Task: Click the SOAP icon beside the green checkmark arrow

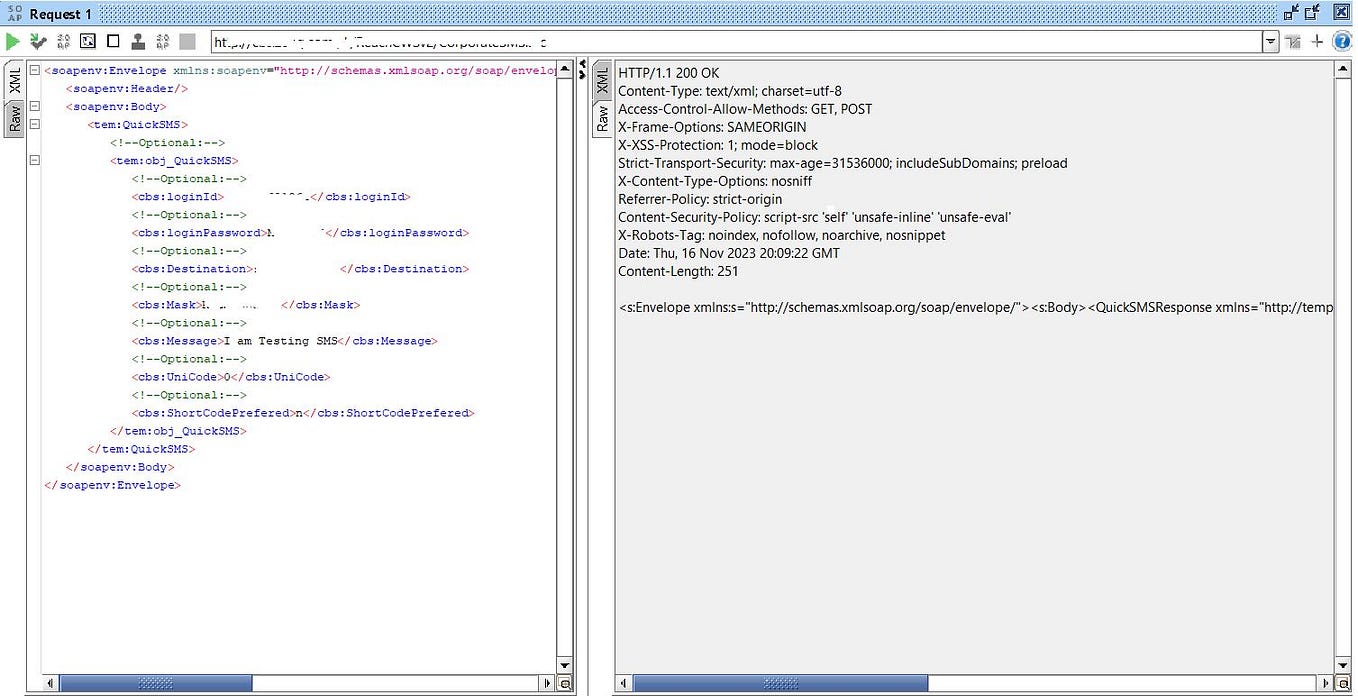Action: (x=64, y=41)
